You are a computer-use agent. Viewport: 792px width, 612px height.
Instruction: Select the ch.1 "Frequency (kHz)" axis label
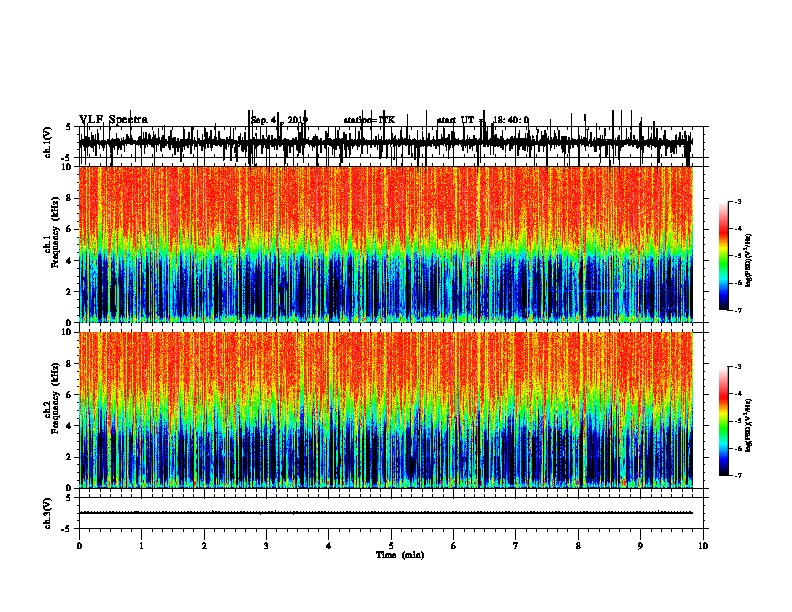click(56, 233)
